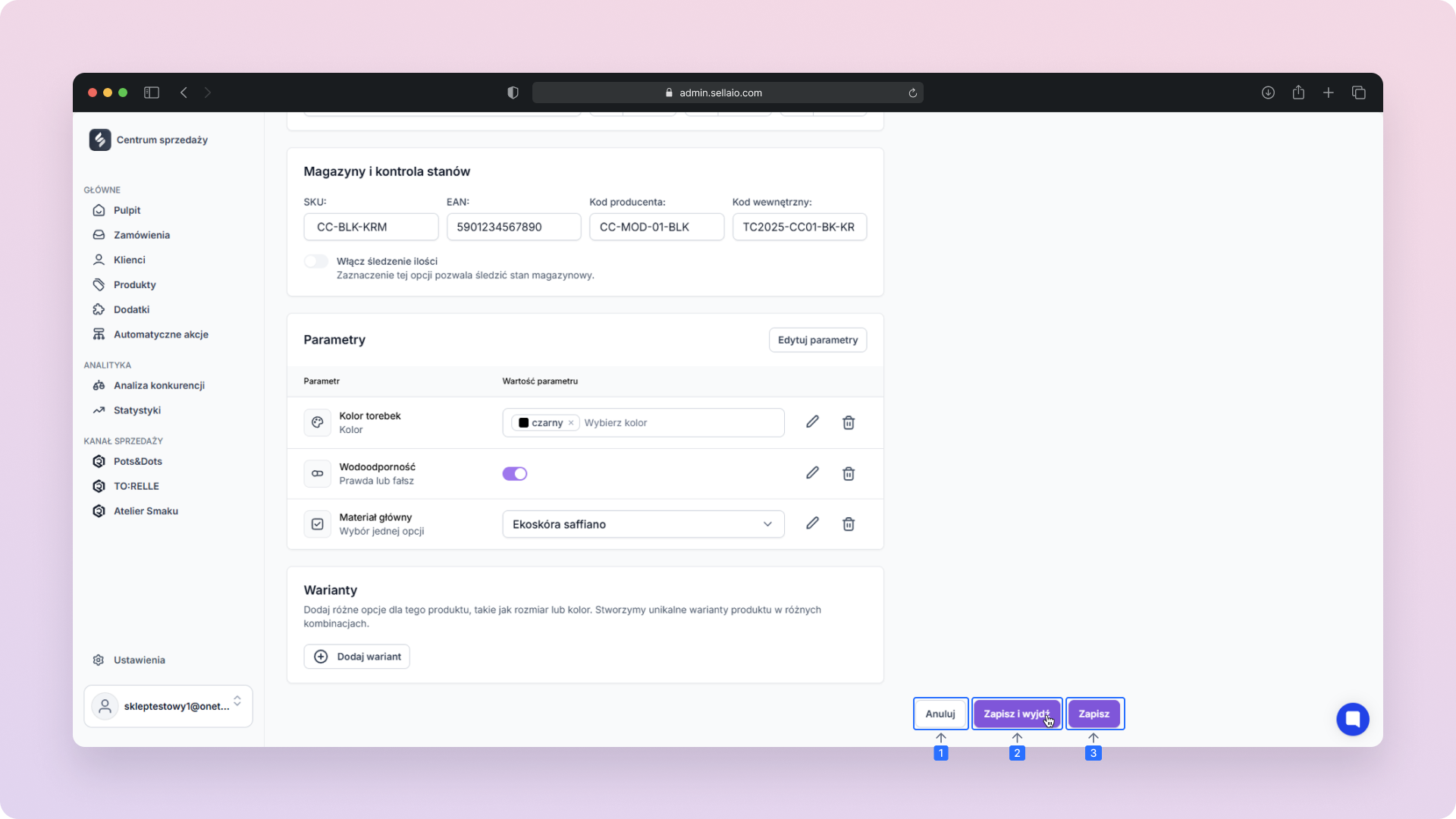The image size is (1456, 819).
Task: Go forward in Safari browser
Action: (x=208, y=93)
